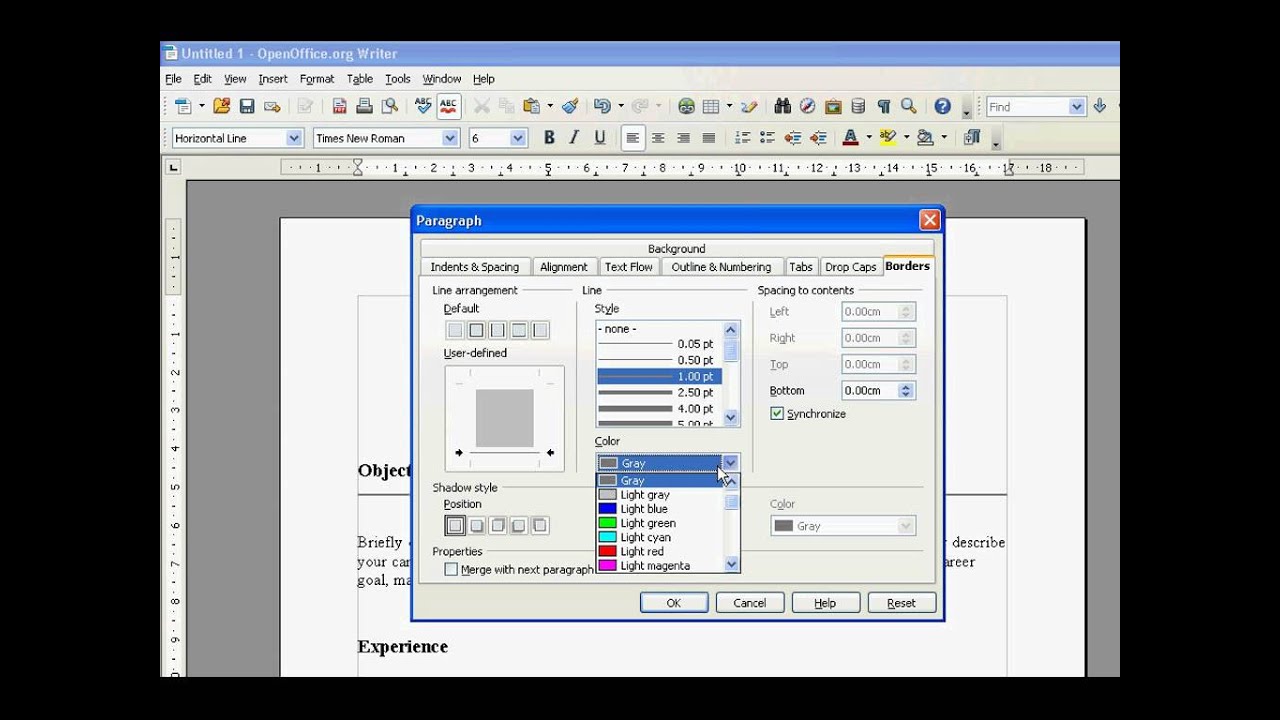The image size is (1280, 720).
Task: Toggle the AutoSpellcheck red-underline icon
Action: coord(448,106)
